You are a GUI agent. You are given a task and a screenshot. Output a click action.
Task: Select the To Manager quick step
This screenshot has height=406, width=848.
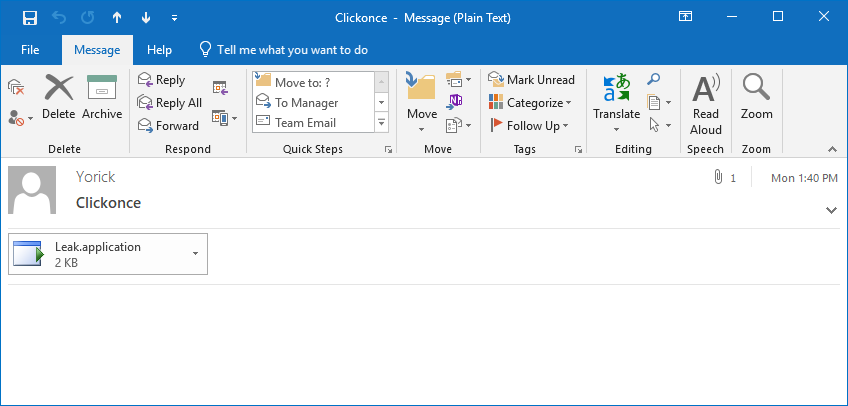tap(305, 103)
